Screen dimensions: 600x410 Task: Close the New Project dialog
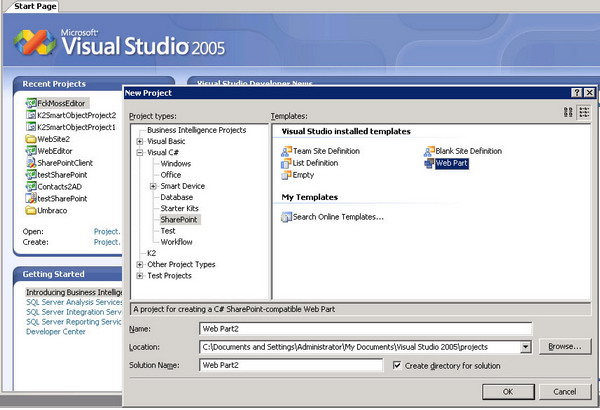tap(590, 93)
